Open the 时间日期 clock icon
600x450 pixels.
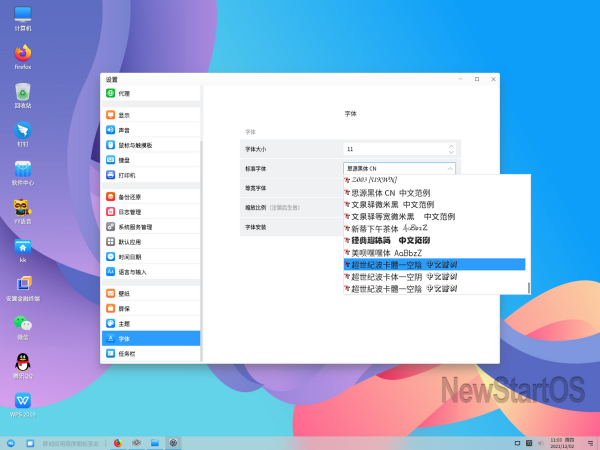pyautogui.click(x=111, y=257)
